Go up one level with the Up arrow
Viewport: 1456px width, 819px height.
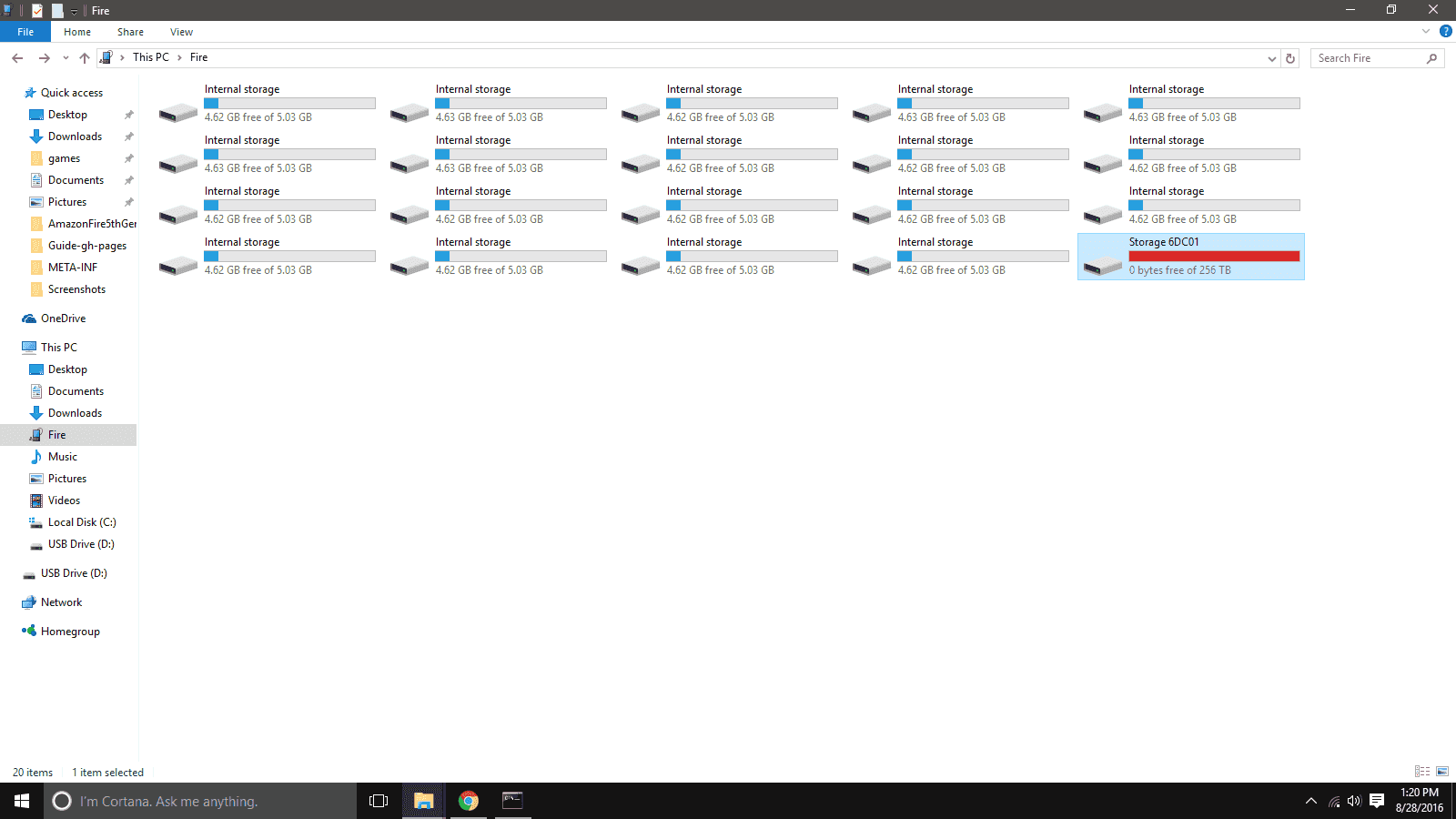85,58
